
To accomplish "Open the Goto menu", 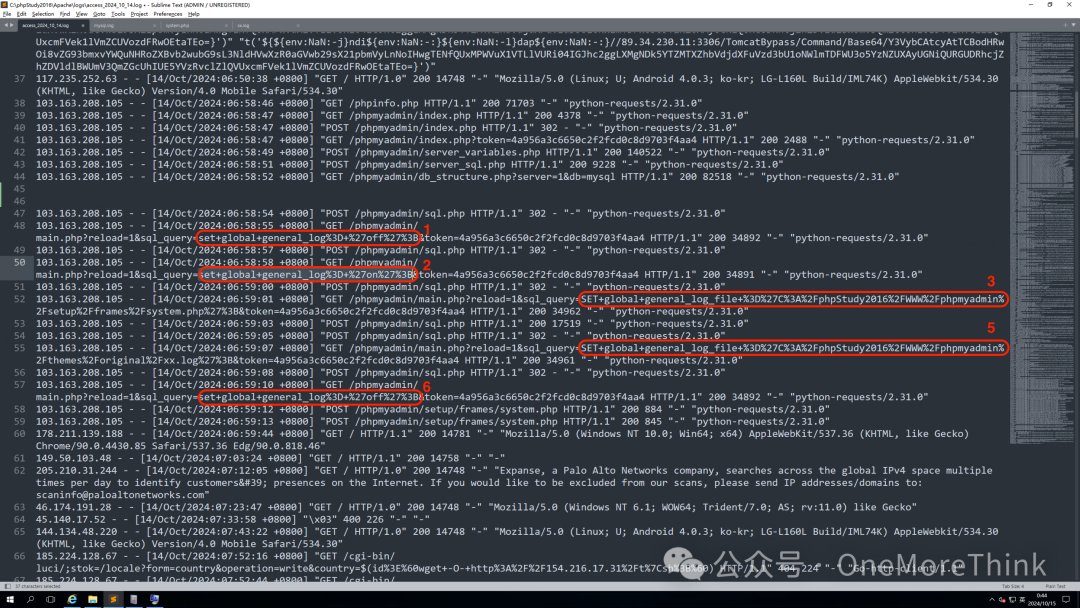I will 99,14.
